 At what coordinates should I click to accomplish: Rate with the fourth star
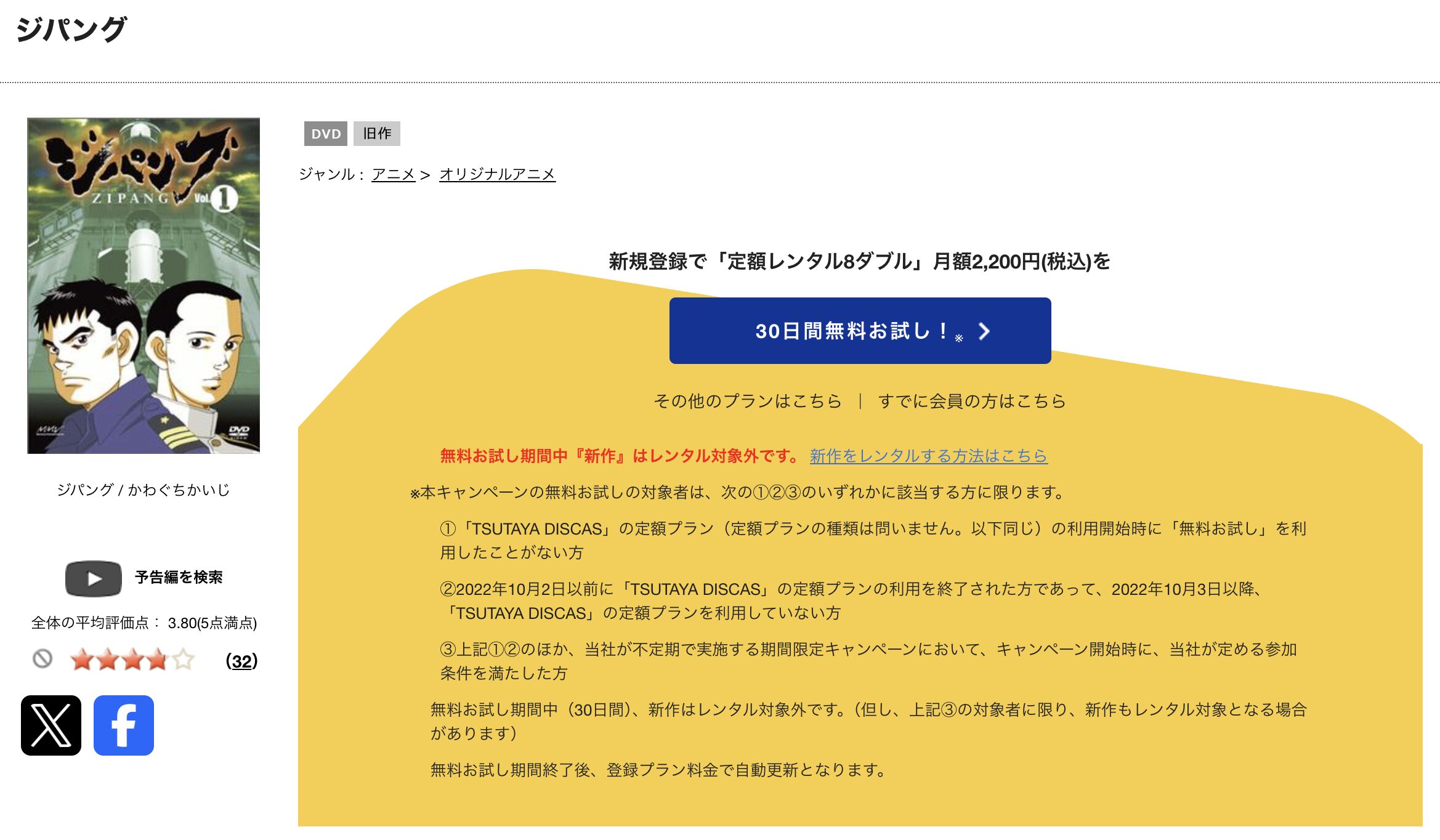pyautogui.click(x=158, y=660)
